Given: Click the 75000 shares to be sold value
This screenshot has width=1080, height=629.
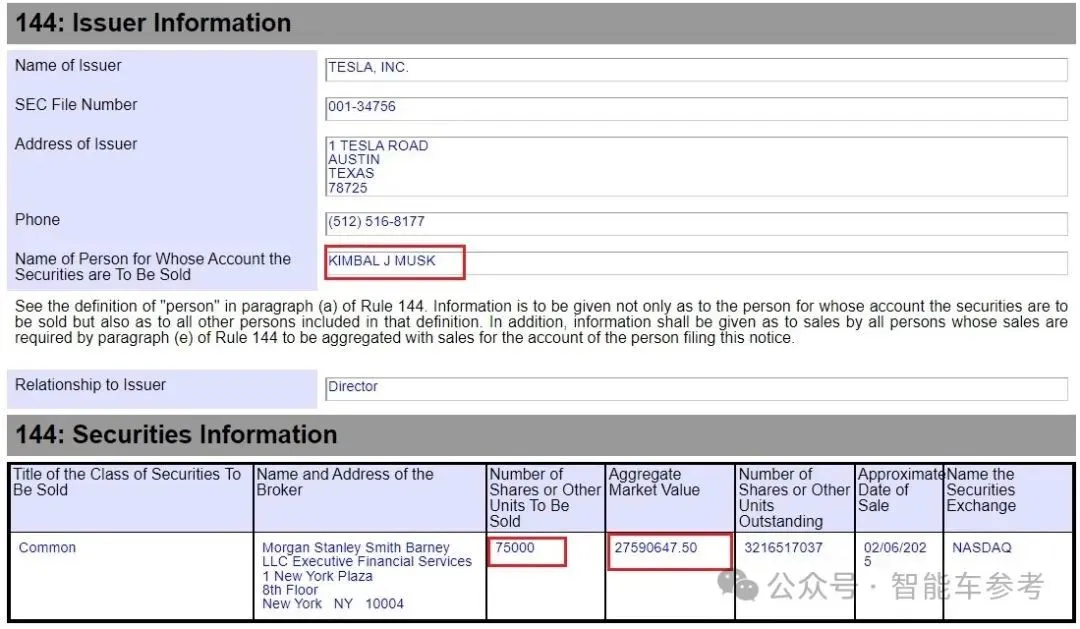Looking at the screenshot, I should (515, 548).
